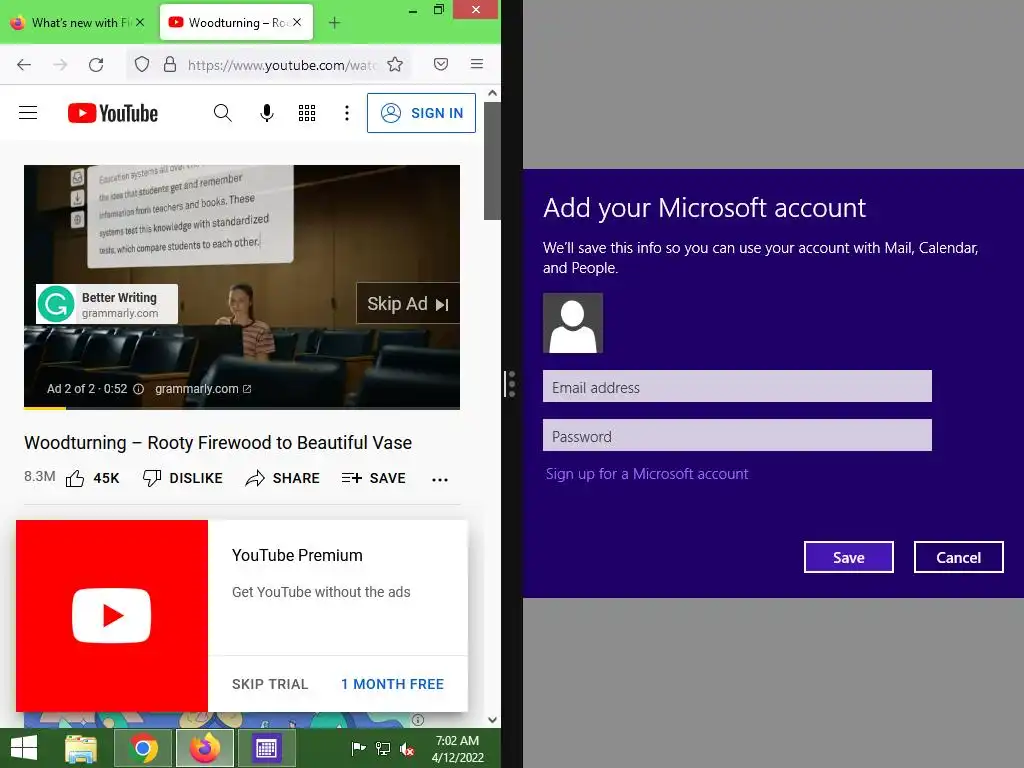Visit grammarly.com link in ad overlay
The height and width of the screenshot is (768, 1024).
coord(202,389)
